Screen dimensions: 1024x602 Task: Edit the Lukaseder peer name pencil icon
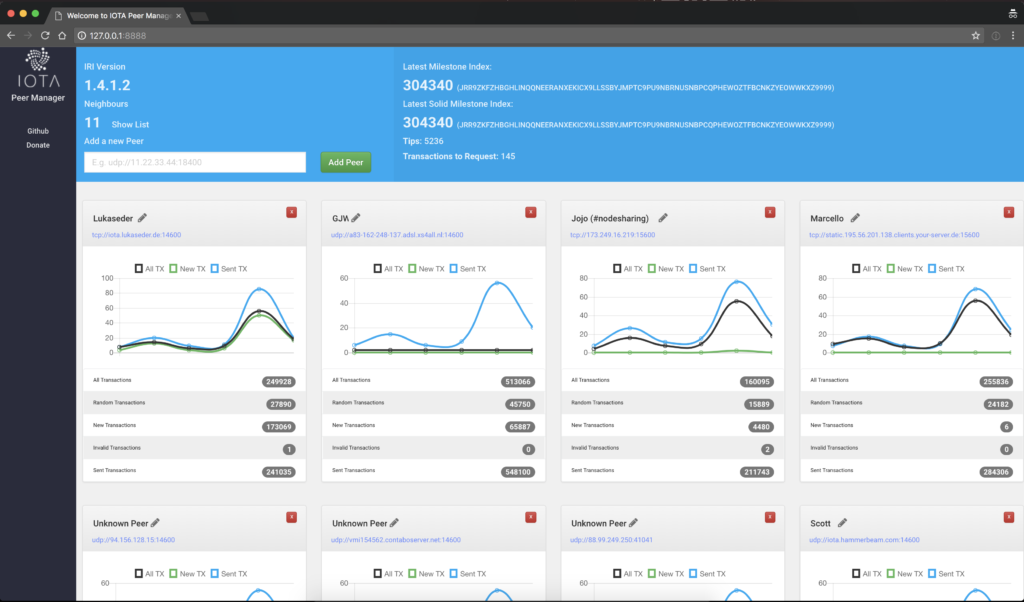[142, 218]
